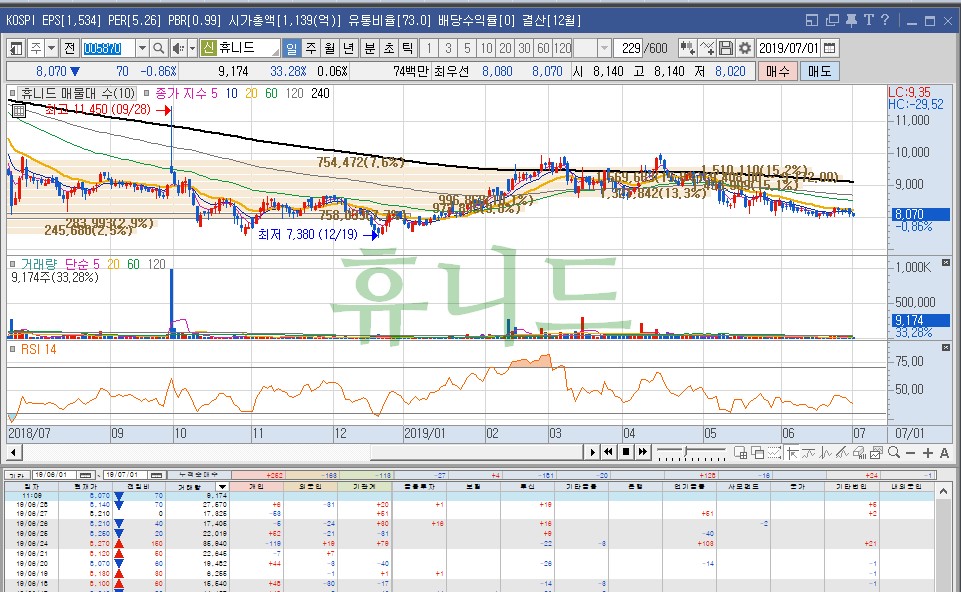The image size is (961, 592).
Task: Collapse the RSI panel corner button
Action: [946, 347]
